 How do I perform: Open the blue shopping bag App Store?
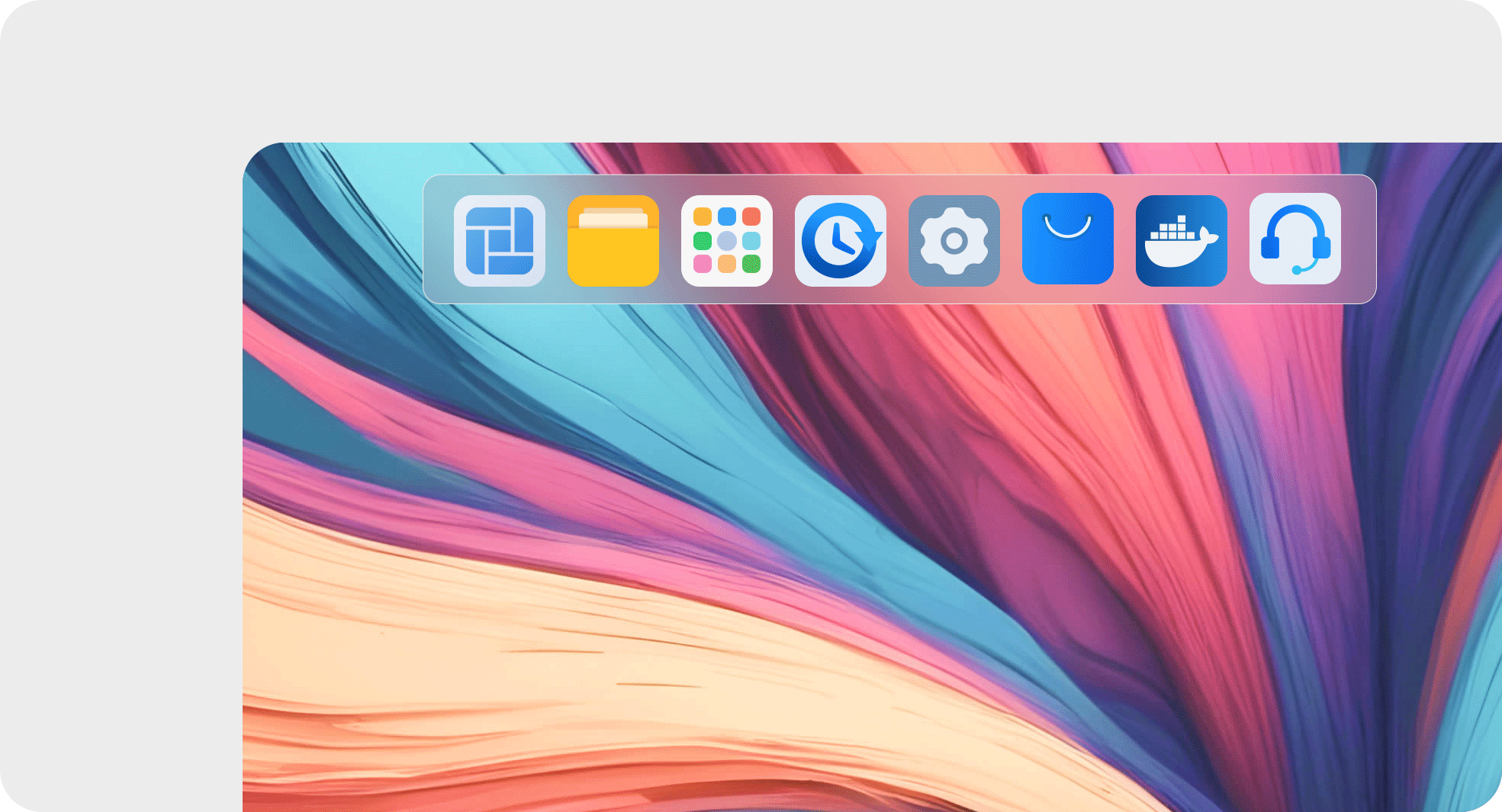pos(1067,239)
